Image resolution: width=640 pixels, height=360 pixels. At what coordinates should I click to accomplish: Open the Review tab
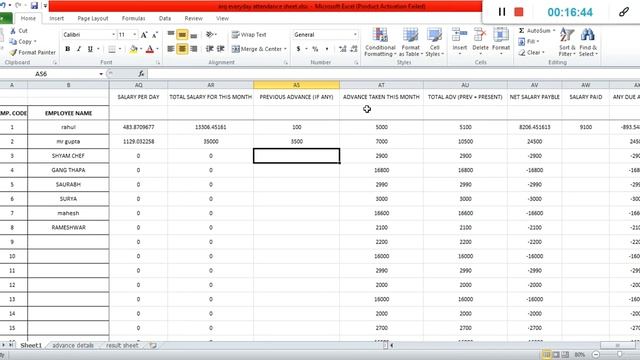pos(193,18)
